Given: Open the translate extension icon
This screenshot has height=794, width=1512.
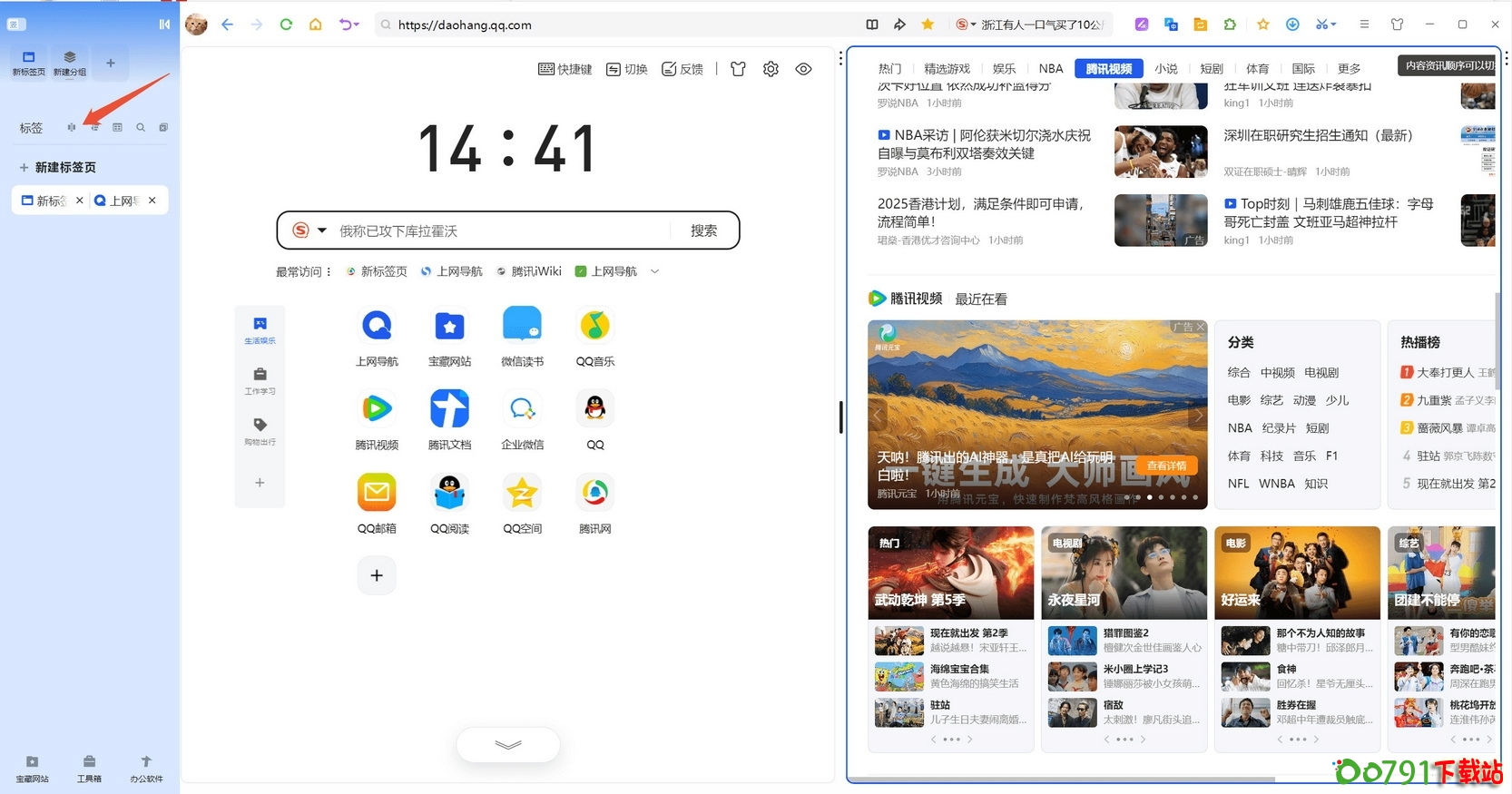Looking at the screenshot, I should 1171,25.
